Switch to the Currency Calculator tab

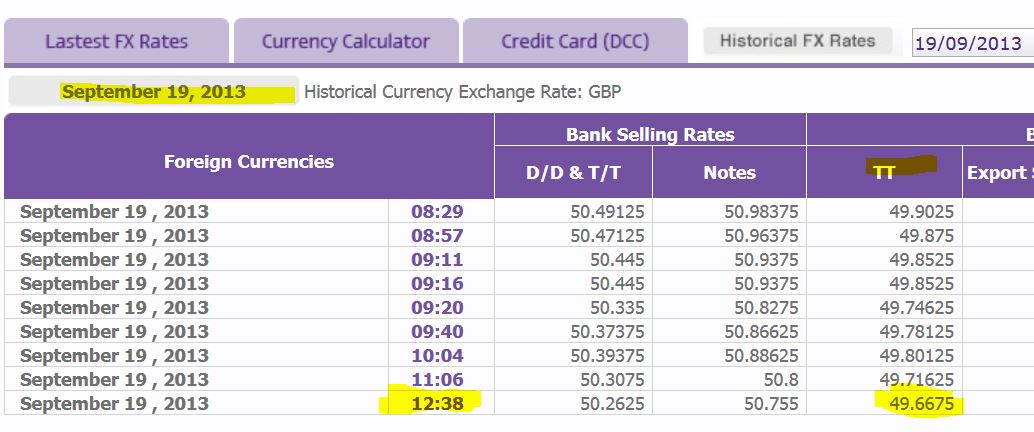(346, 41)
